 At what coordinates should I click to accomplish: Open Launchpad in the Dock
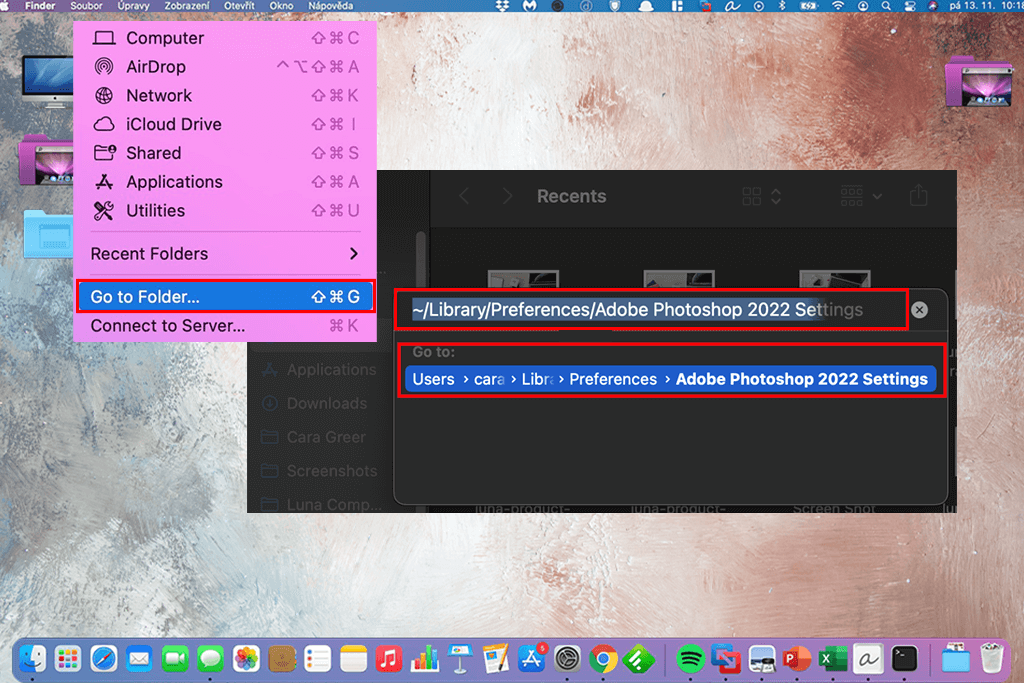pyautogui.click(x=68, y=659)
